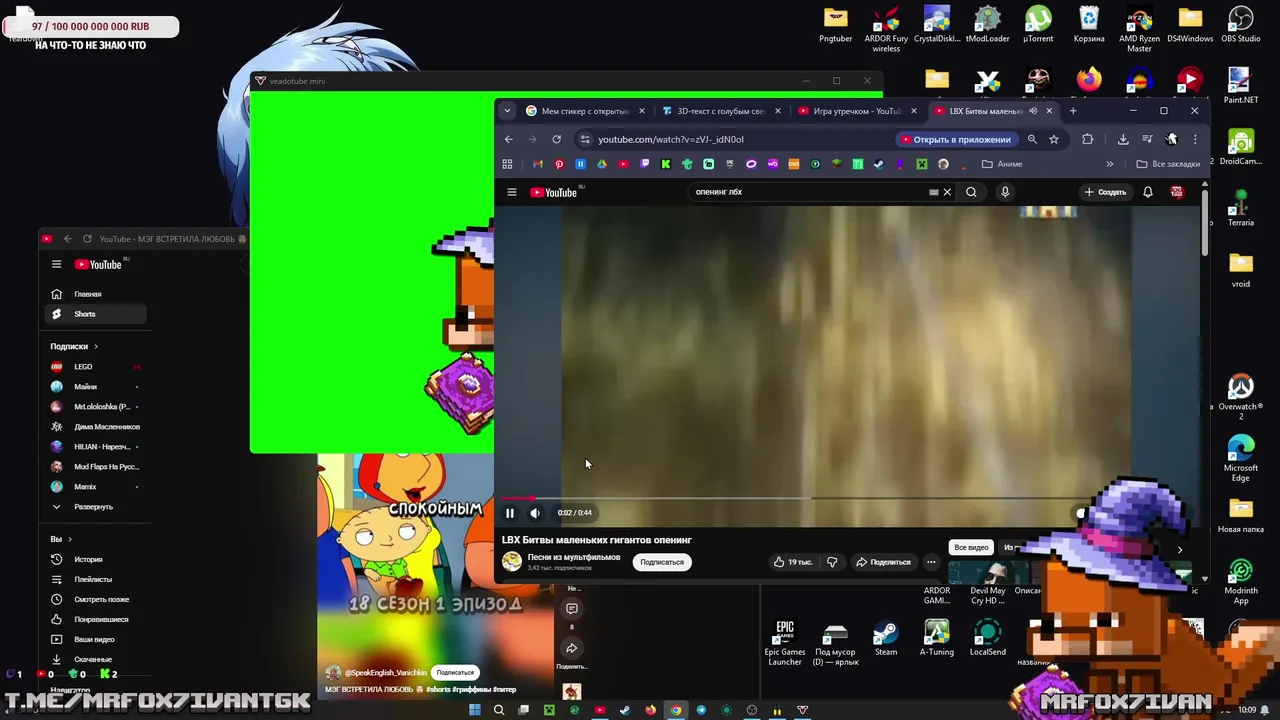The width and height of the screenshot is (1280, 720).
Task: Open the YouTube guide hamburger menu in front window
Action: coord(511,192)
